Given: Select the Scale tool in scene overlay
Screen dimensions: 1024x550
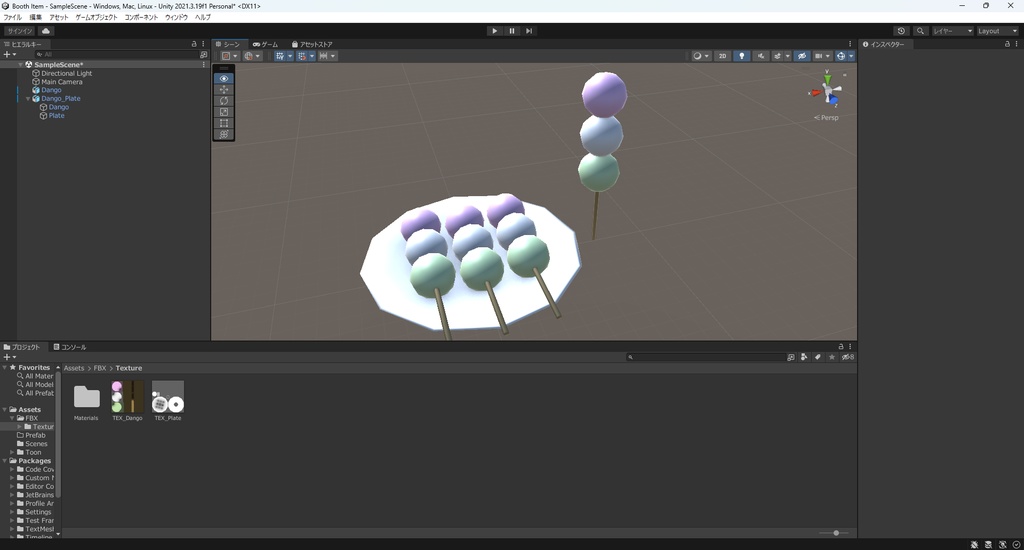Looking at the screenshot, I should pyautogui.click(x=224, y=112).
